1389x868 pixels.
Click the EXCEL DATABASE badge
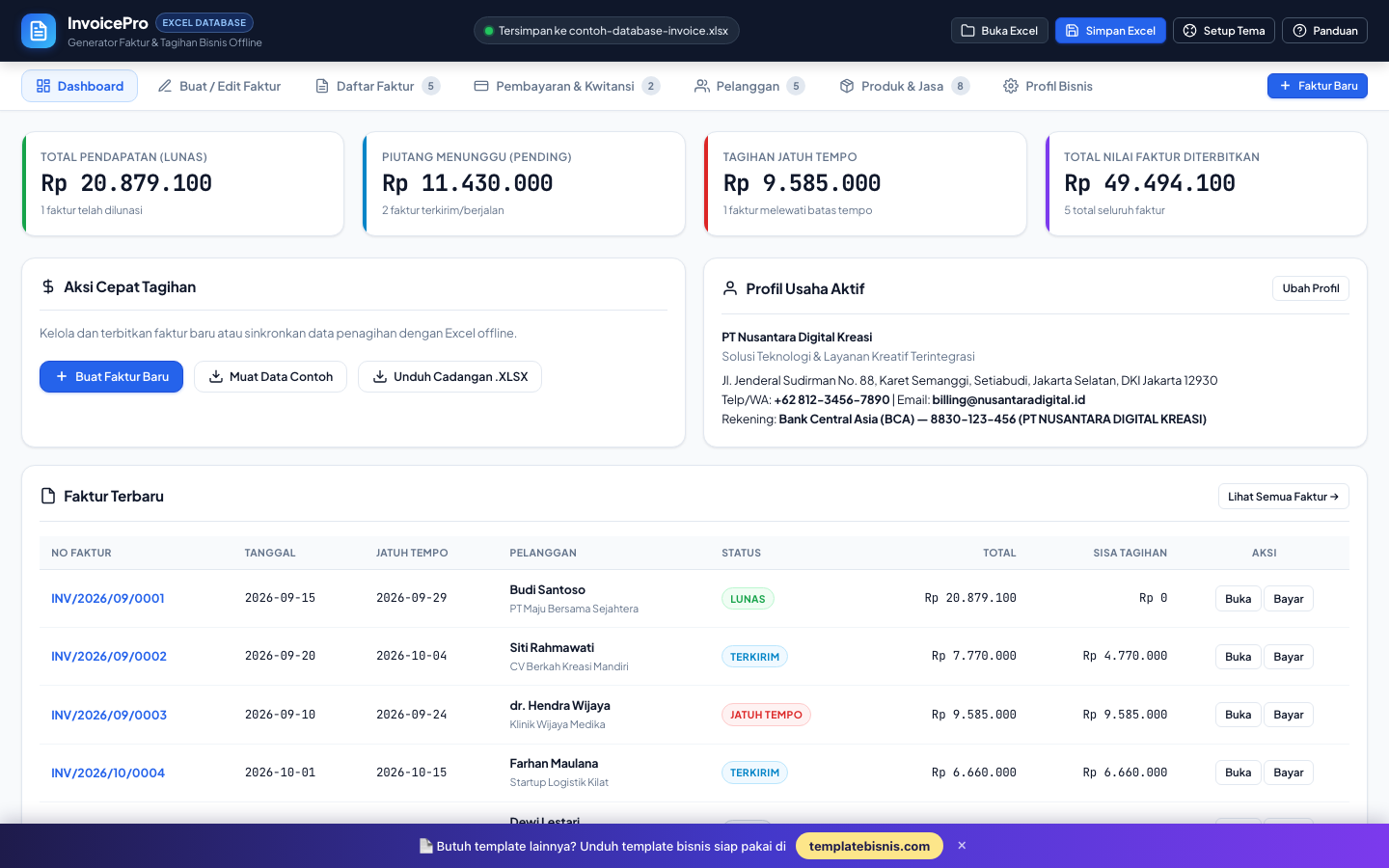click(204, 22)
